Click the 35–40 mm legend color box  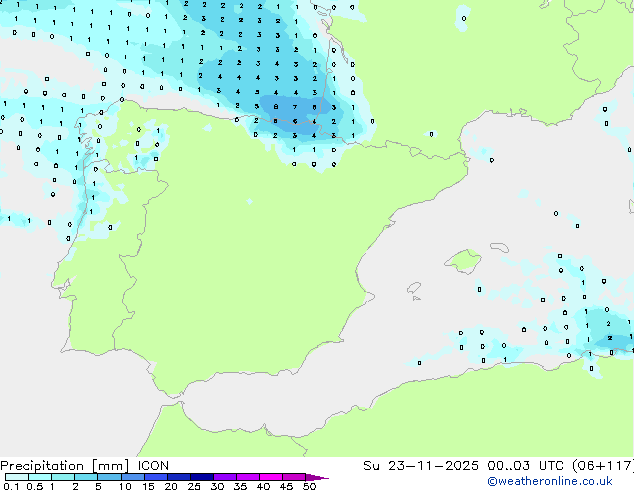(x=247, y=477)
